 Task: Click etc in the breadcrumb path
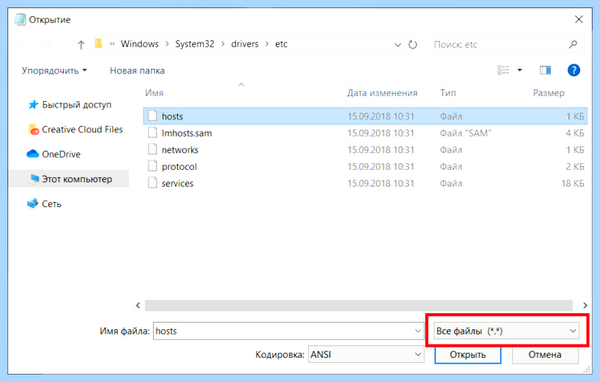click(281, 44)
